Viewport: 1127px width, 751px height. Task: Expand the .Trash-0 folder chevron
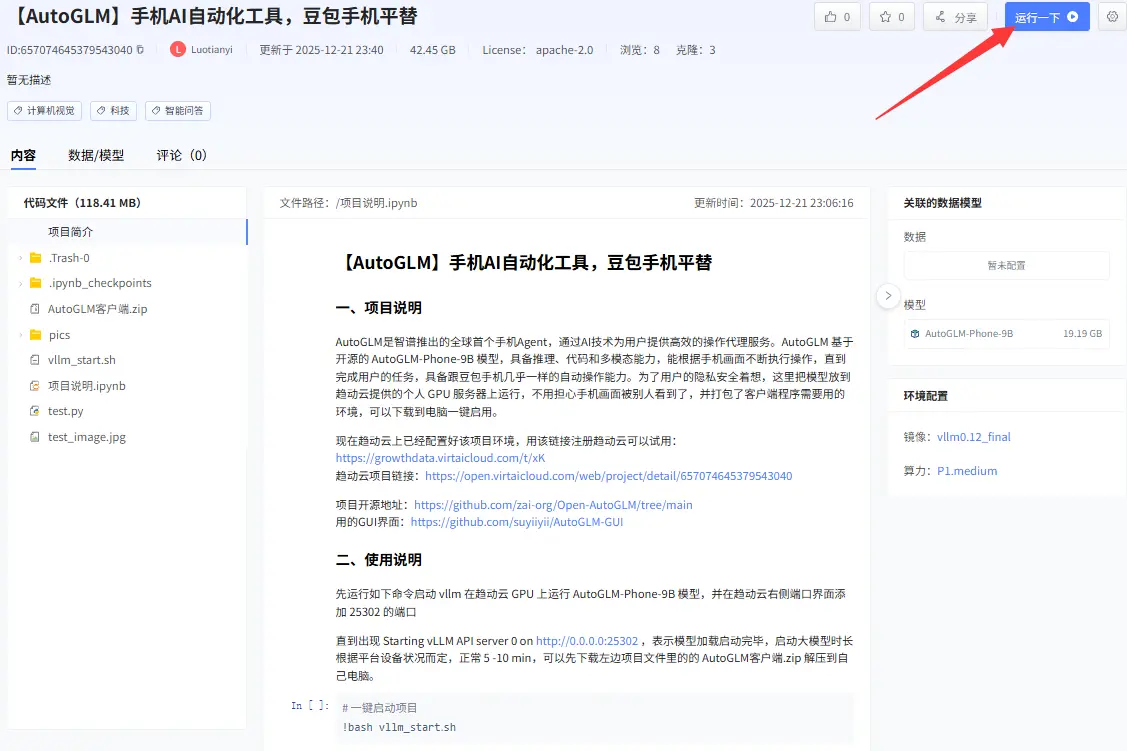click(x=21, y=258)
